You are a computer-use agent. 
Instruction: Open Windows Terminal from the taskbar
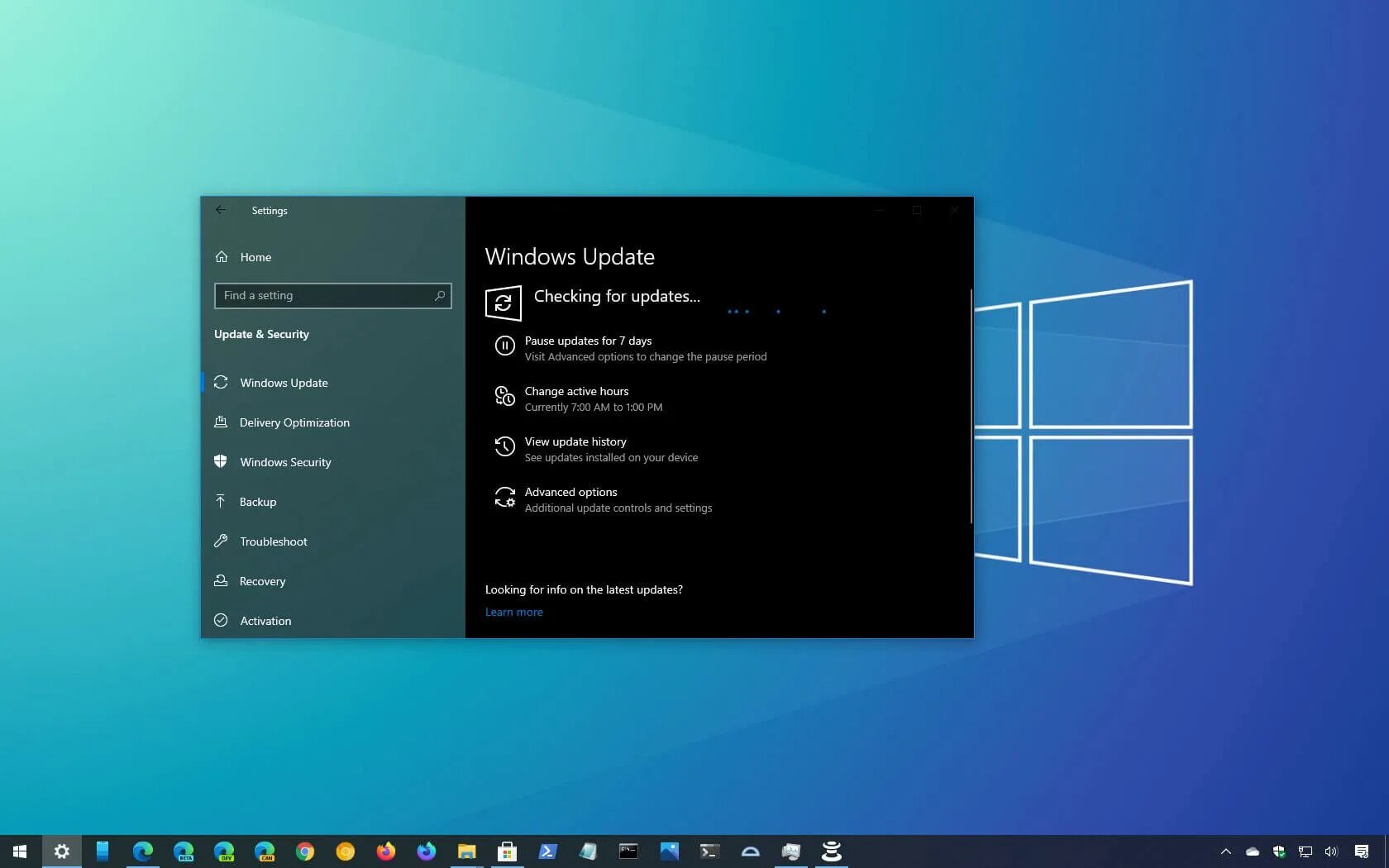tap(709, 851)
